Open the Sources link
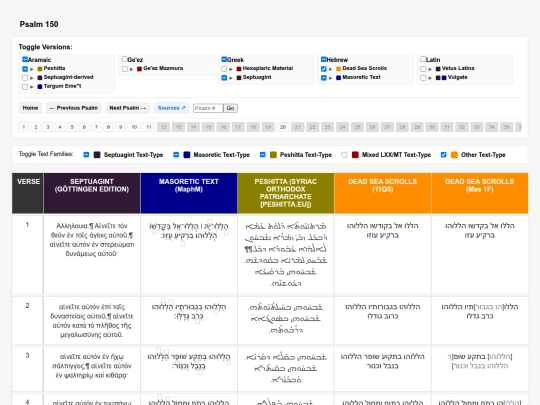 (x=172, y=108)
